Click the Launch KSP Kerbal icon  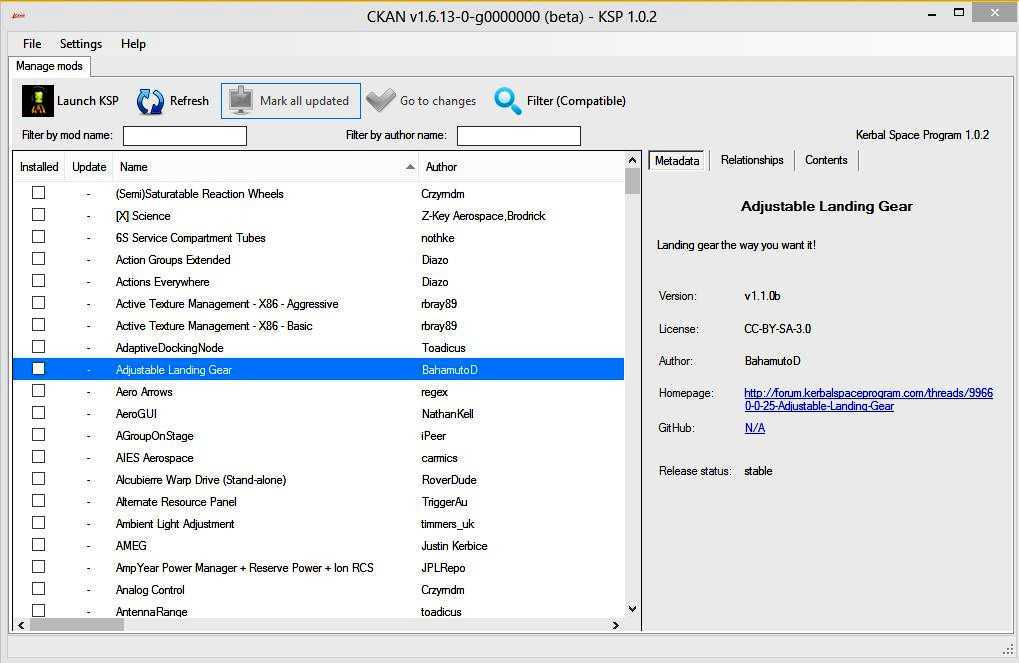38,101
